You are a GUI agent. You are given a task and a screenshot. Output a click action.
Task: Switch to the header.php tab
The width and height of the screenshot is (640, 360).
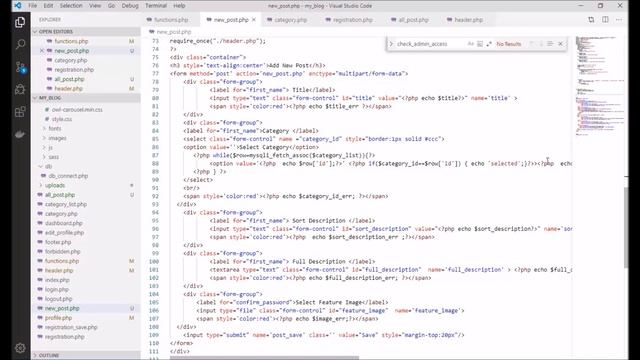(x=468, y=20)
